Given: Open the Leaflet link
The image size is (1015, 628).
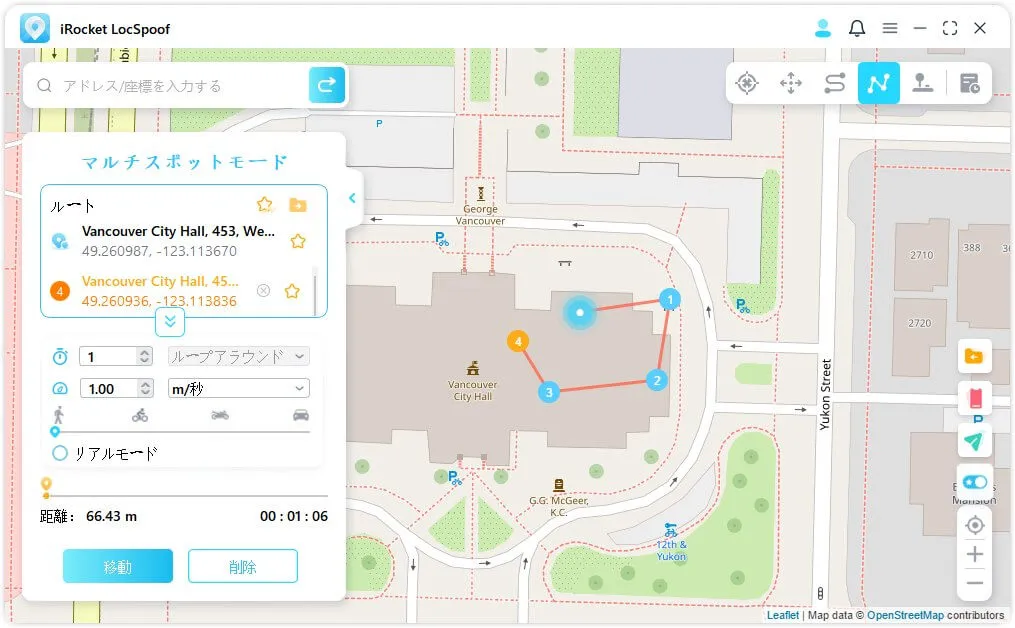Looking at the screenshot, I should 783,615.
